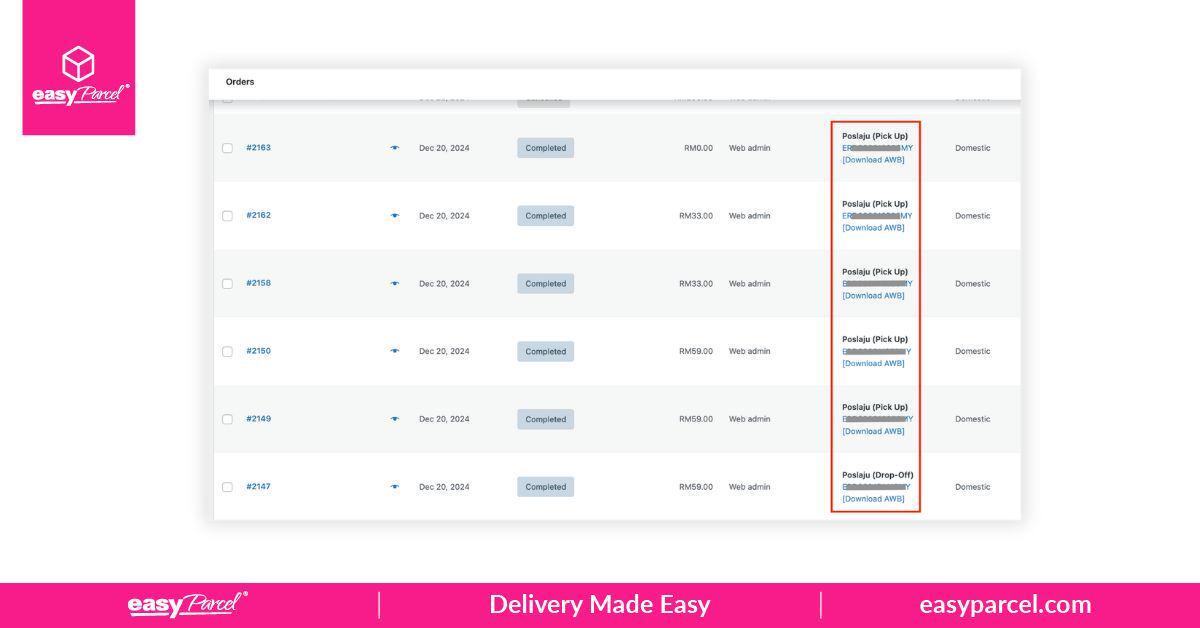Tick the checkbox for order #2163

point(227,148)
